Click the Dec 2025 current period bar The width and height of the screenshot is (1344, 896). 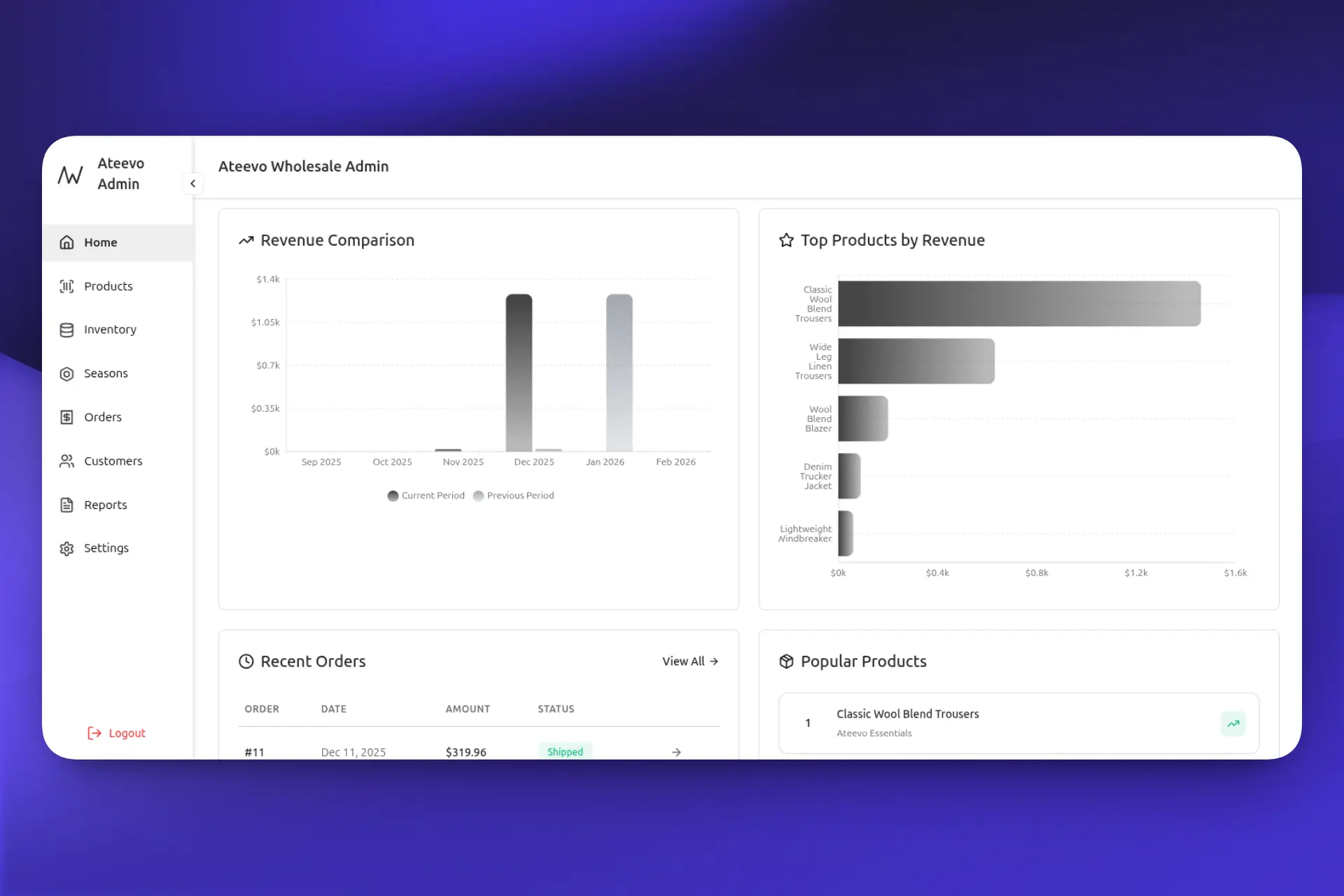519,372
